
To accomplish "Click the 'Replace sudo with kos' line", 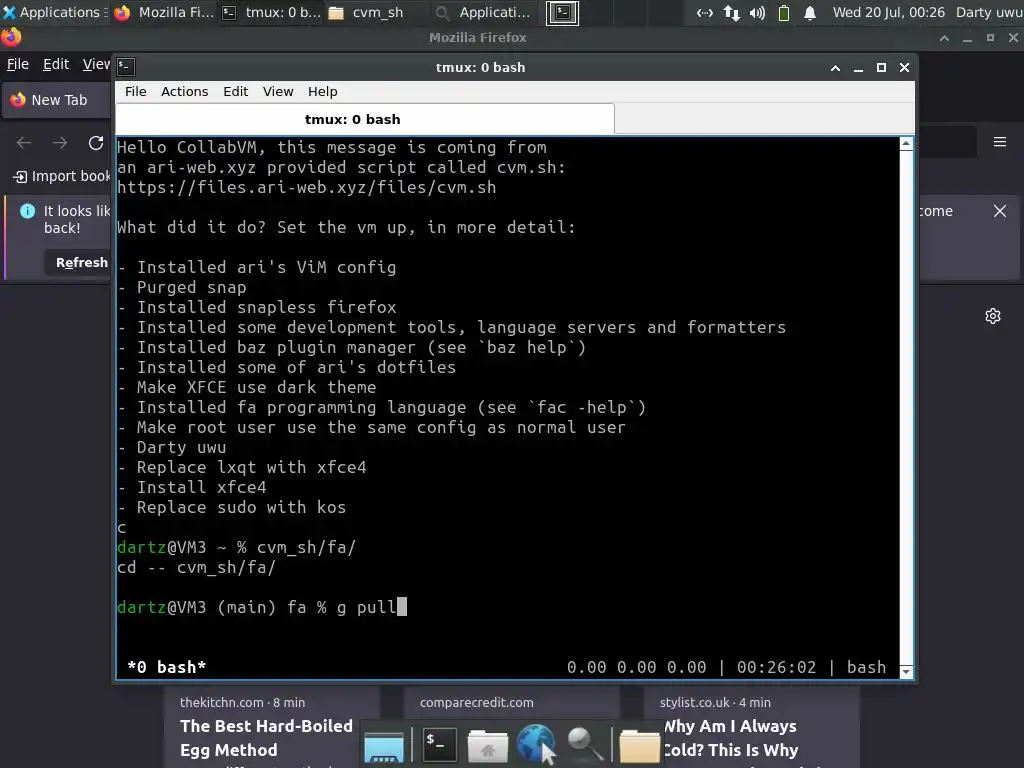I will point(232,507).
